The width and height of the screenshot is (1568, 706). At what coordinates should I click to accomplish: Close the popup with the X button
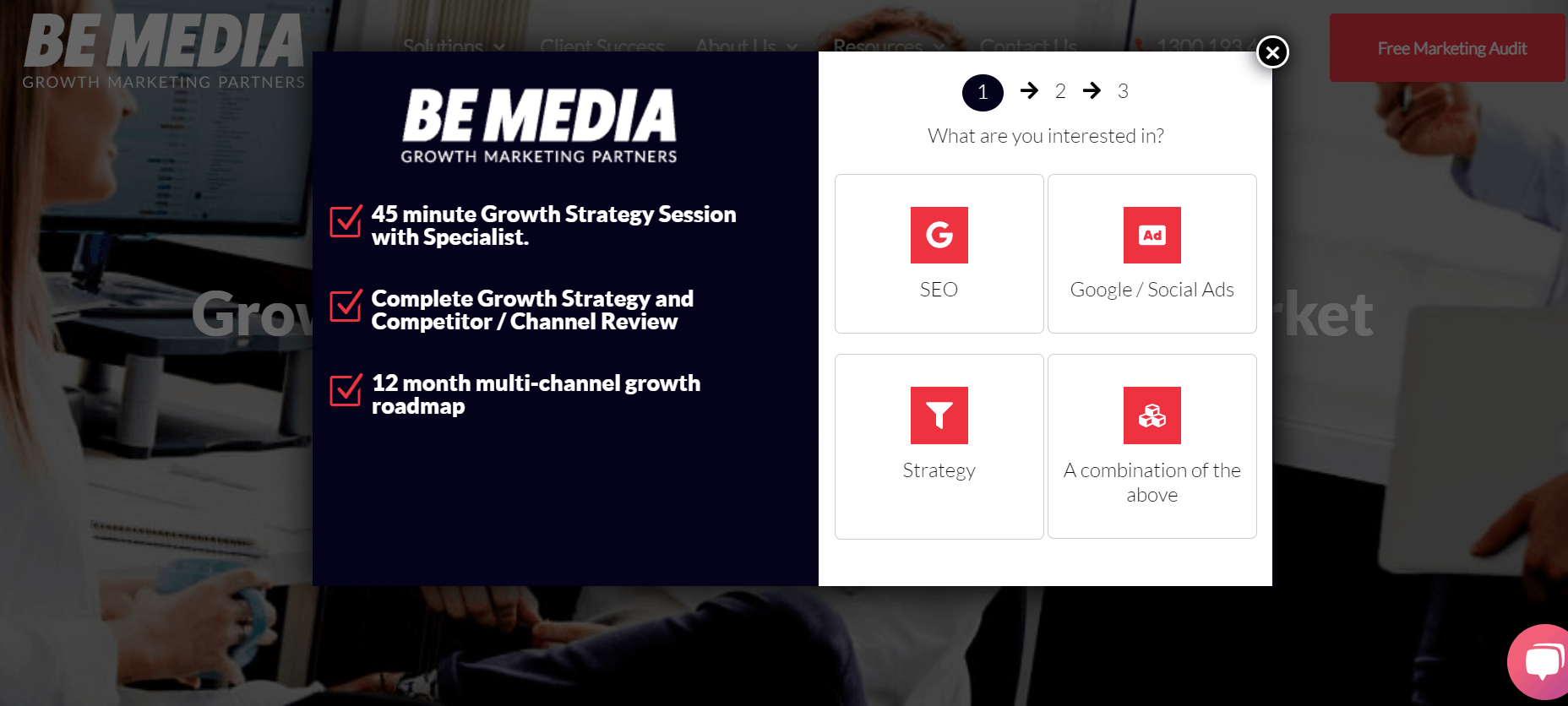1272,52
